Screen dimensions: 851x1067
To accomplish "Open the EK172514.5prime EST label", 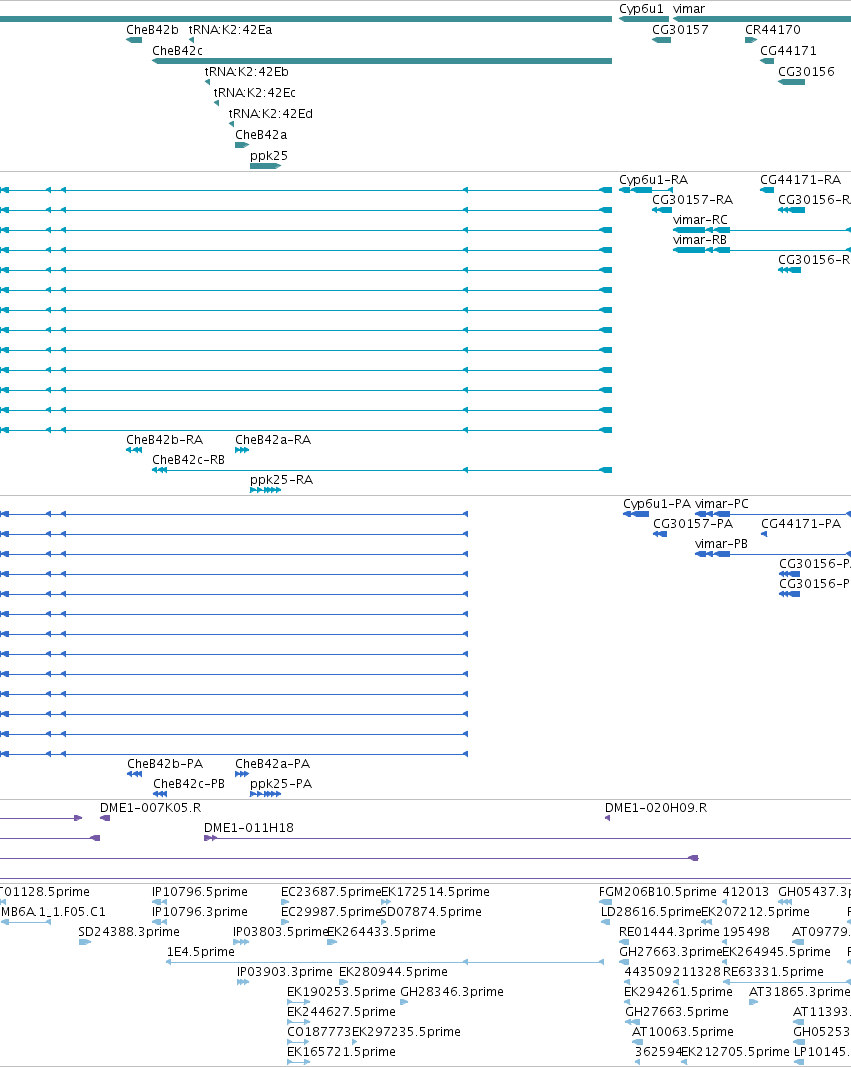I will (x=435, y=892).
